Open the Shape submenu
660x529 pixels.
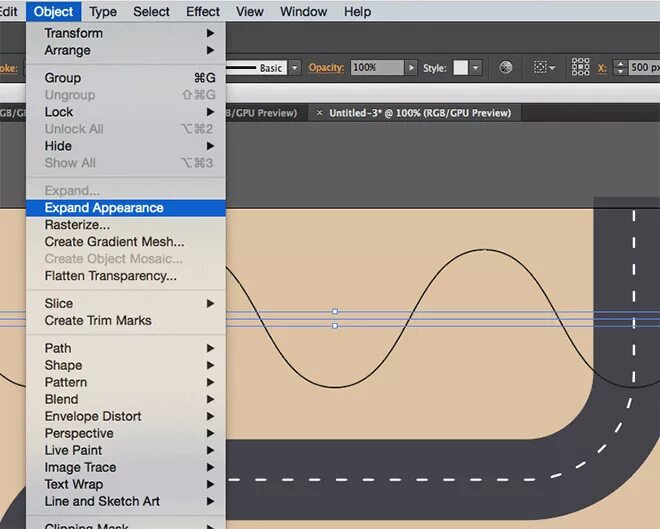126,365
